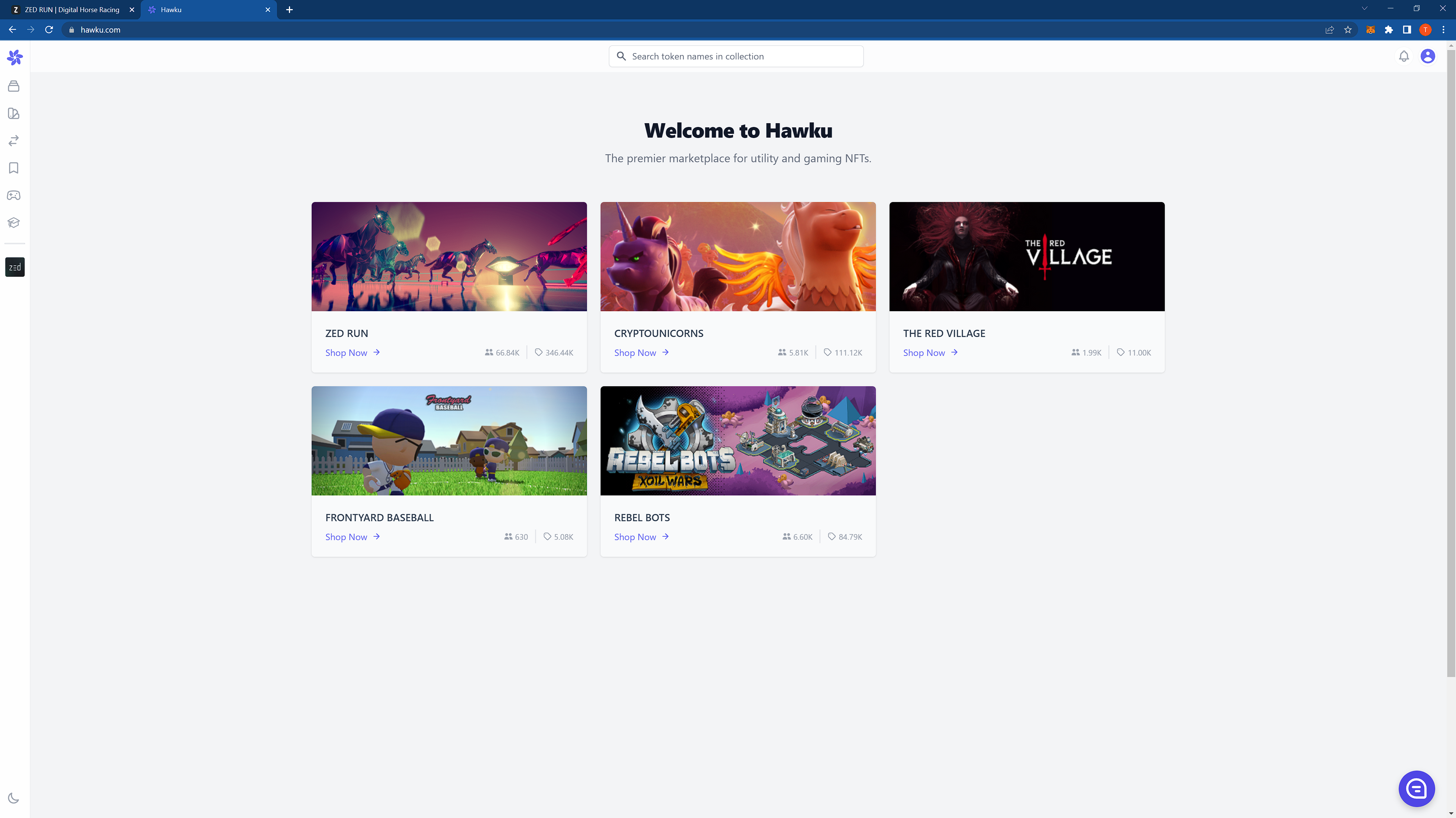Image resolution: width=1456 pixels, height=818 pixels.
Task: Toggle the browser side panel icon
Action: point(1407,30)
